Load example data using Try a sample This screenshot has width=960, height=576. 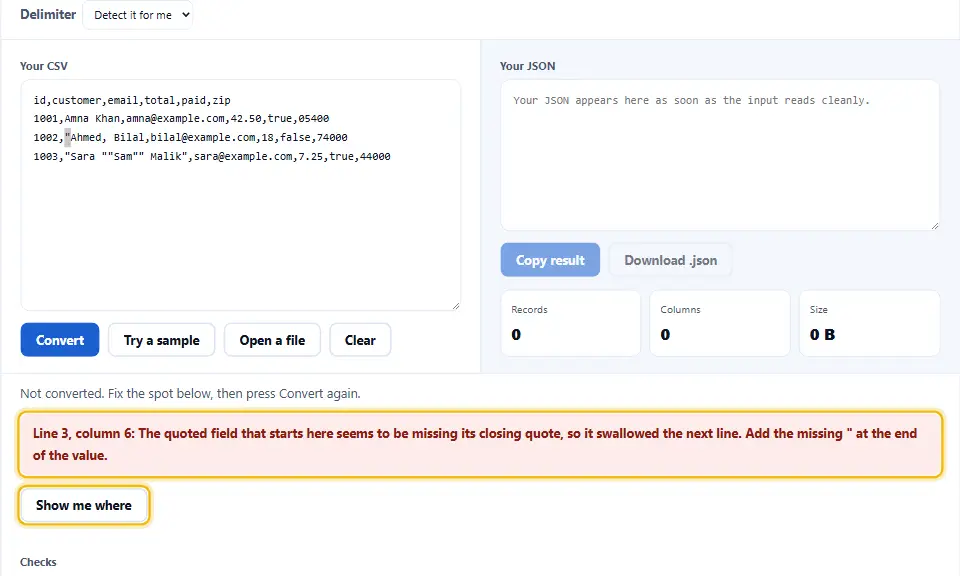(x=162, y=340)
